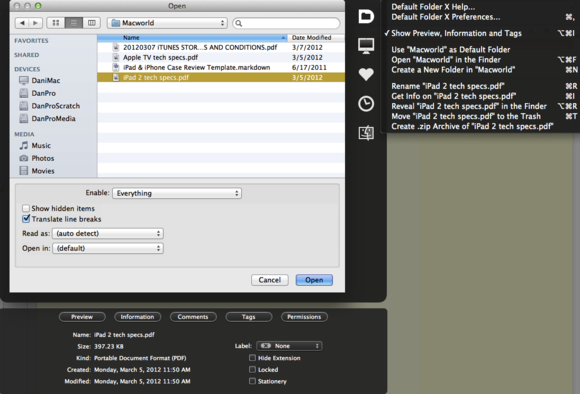Go forward with the right arrow button
Image resolution: width=580 pixels, height=394 pixels.
point(36,23)
